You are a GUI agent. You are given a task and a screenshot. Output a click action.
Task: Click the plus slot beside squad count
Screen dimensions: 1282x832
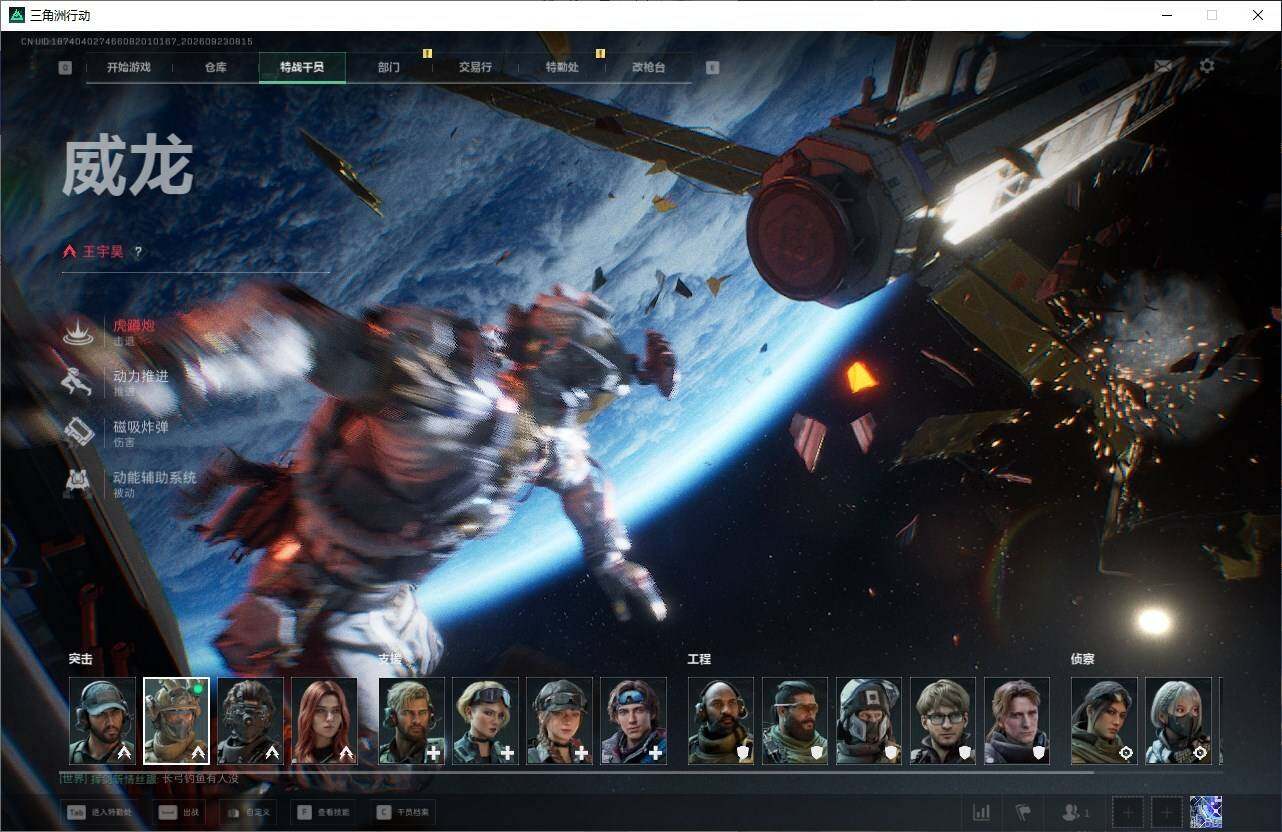[x=1127, y=812]
